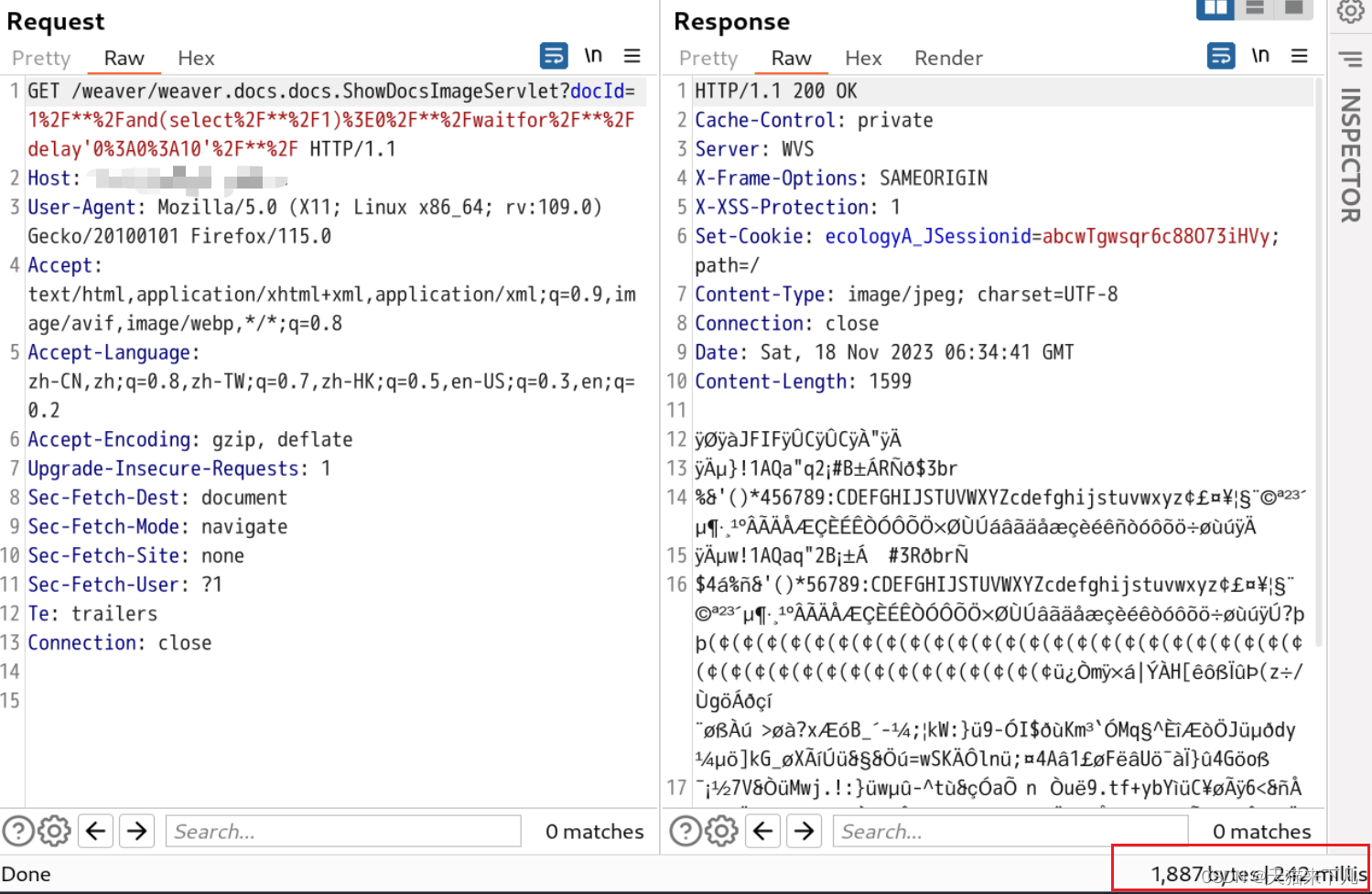1372x894 pixels.
Task: Click 'HTTP/1.1 200 OK' status line
Action: pyautogui.click(x=776, y=91)
